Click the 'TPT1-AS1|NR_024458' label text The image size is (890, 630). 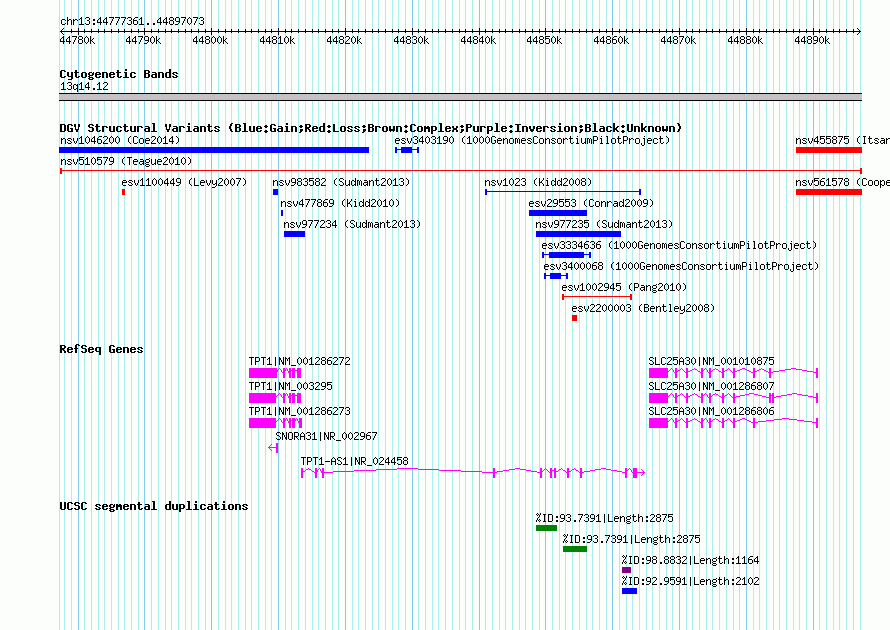[x=354, y=461]
